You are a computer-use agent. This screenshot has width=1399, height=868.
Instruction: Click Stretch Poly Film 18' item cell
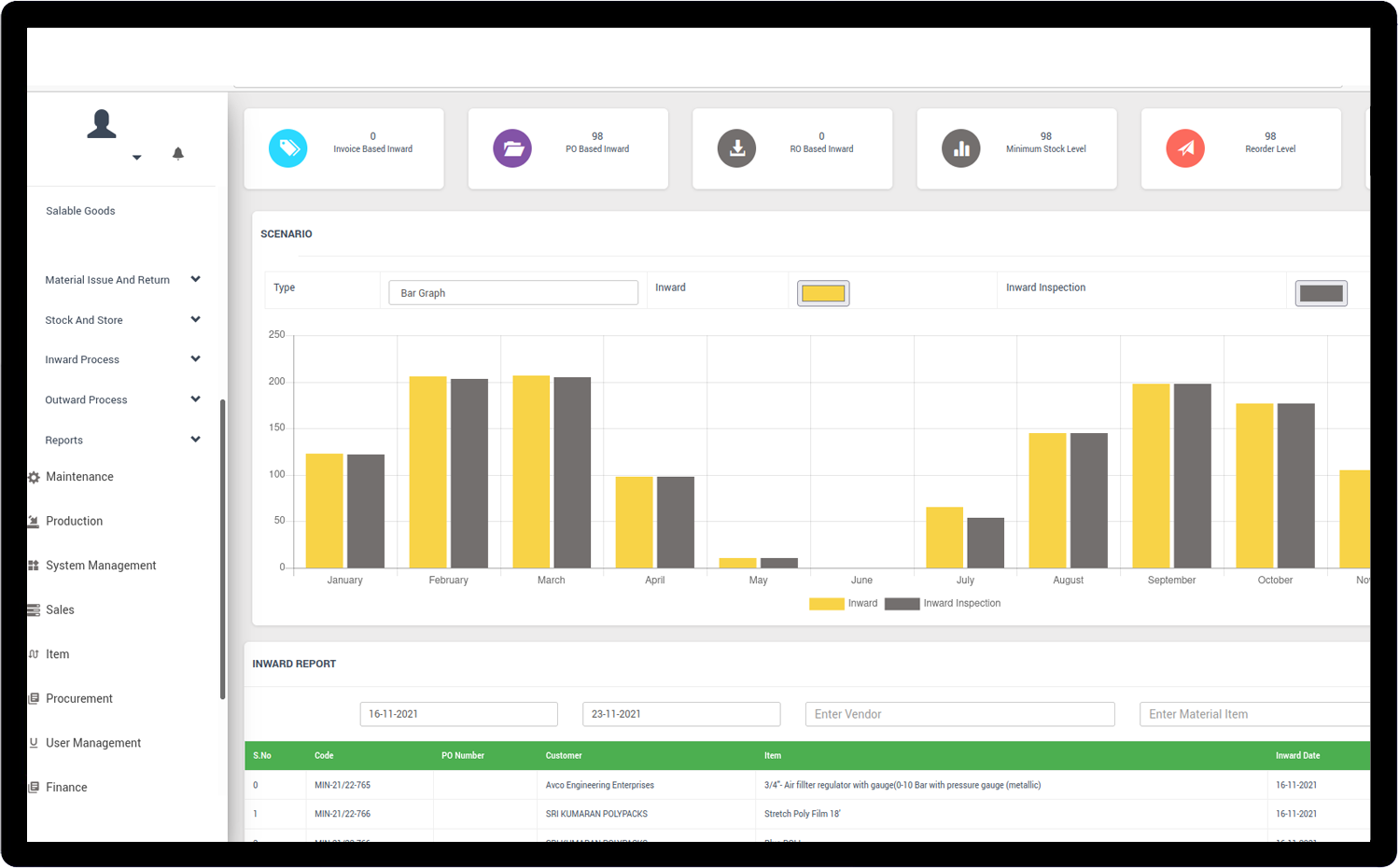pyautogui.click(x=803, y=815)
